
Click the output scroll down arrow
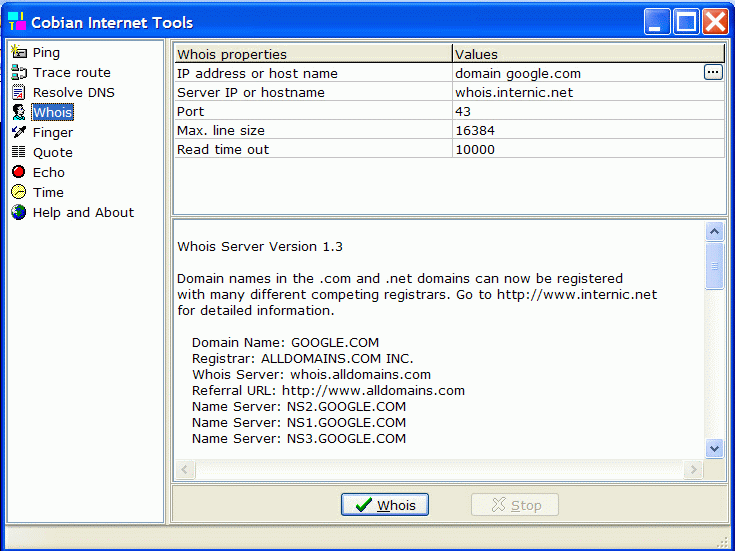click(714, 449)
